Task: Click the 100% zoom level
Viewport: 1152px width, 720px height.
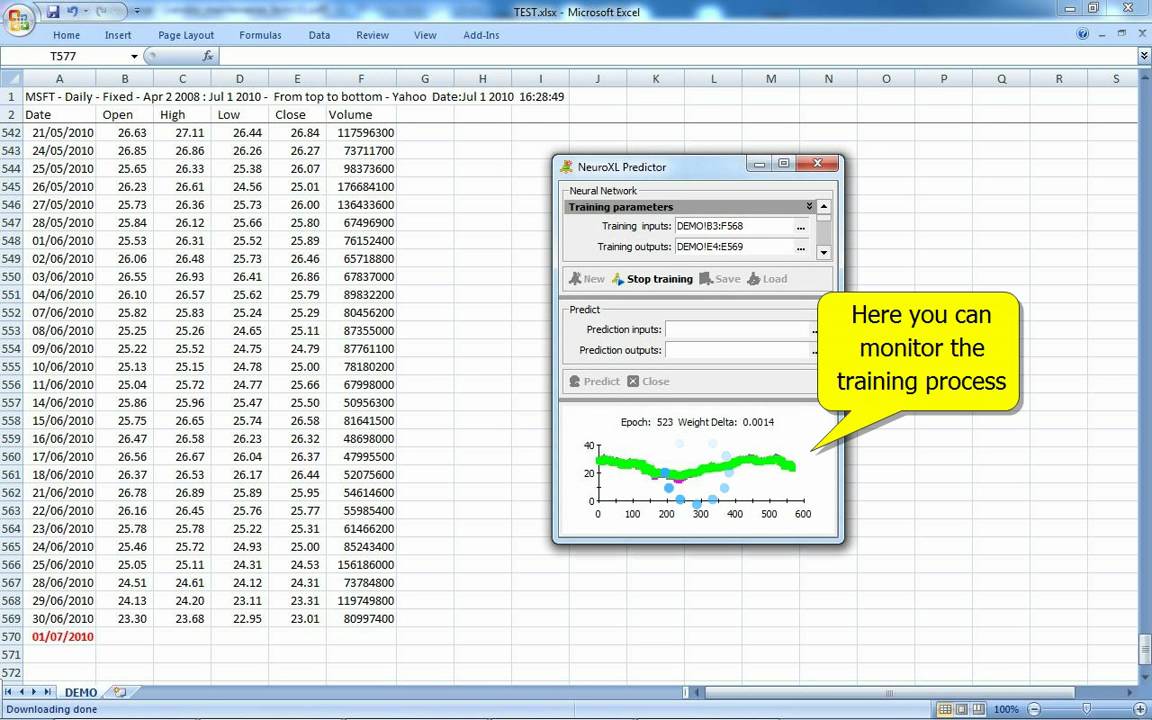Action: [1006, 710]
